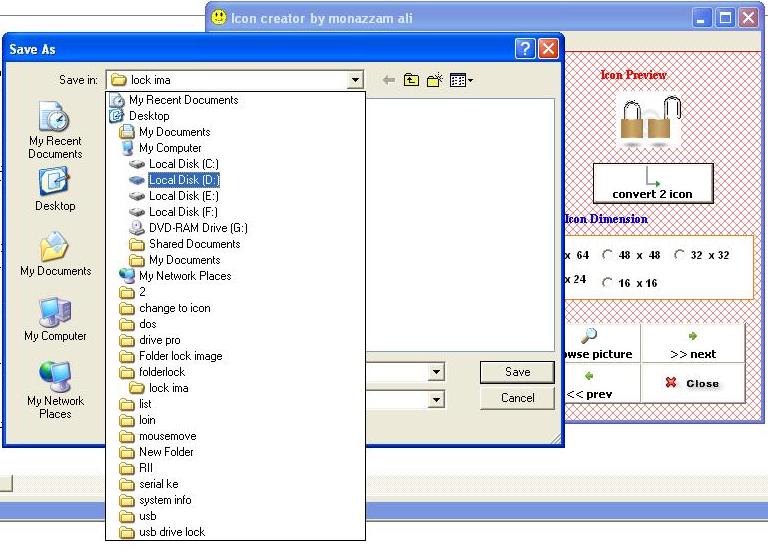
Task: Select My Network Places in list
Action: coord(236,276)
